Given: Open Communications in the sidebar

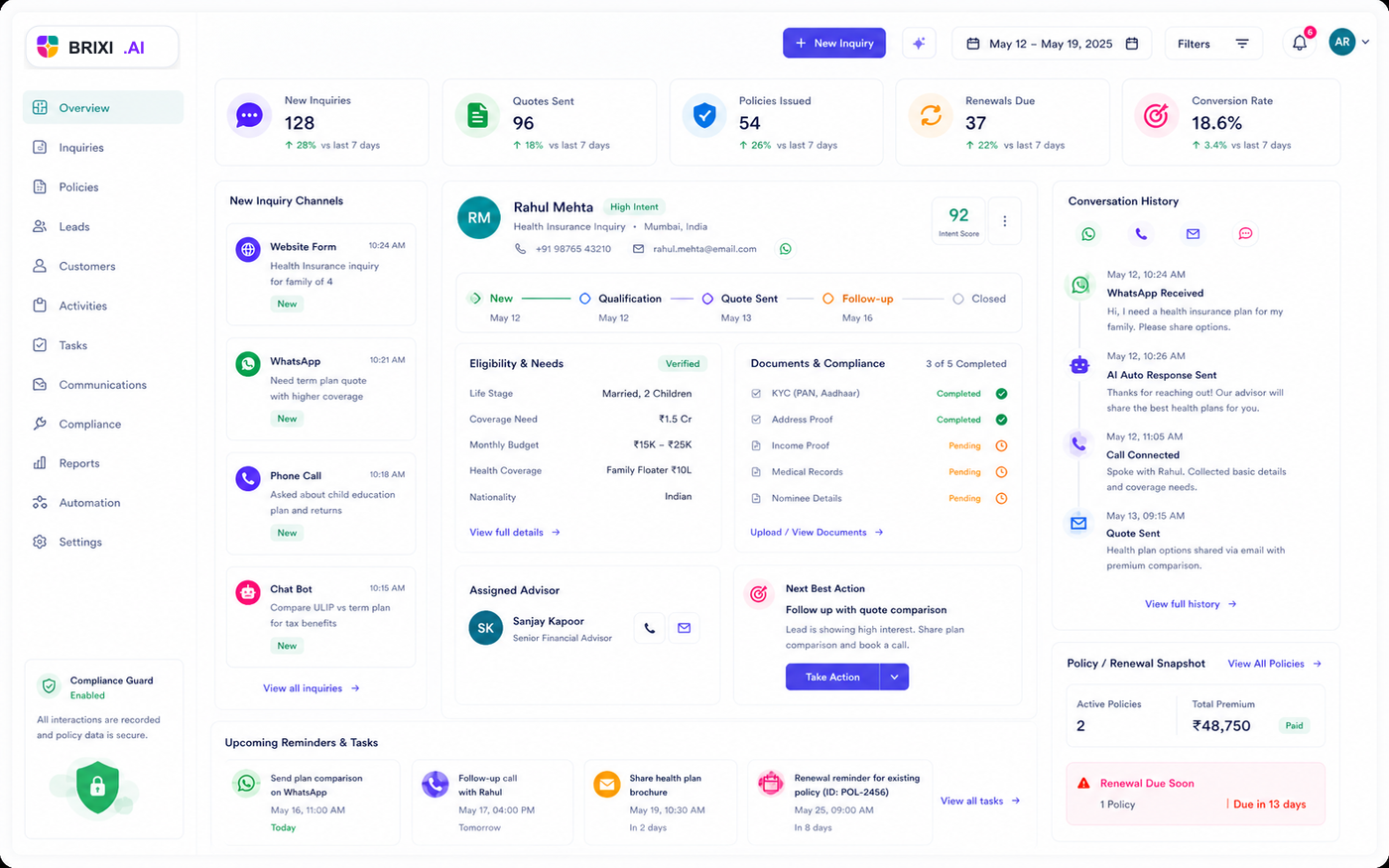Looking at the screenshot, I should (103, 385).
